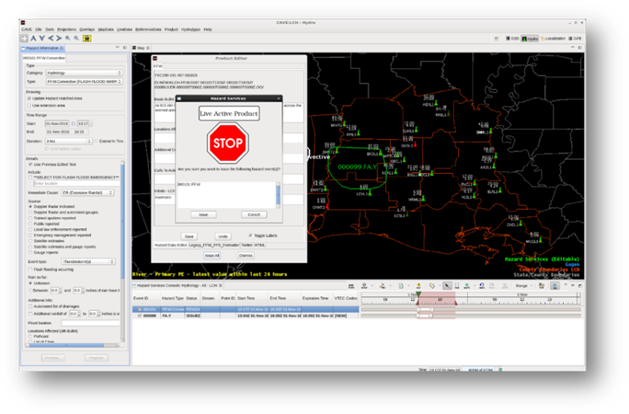Click the open perspective icon
This screenshot has width=629, height=414.
[x=497, y=39]
